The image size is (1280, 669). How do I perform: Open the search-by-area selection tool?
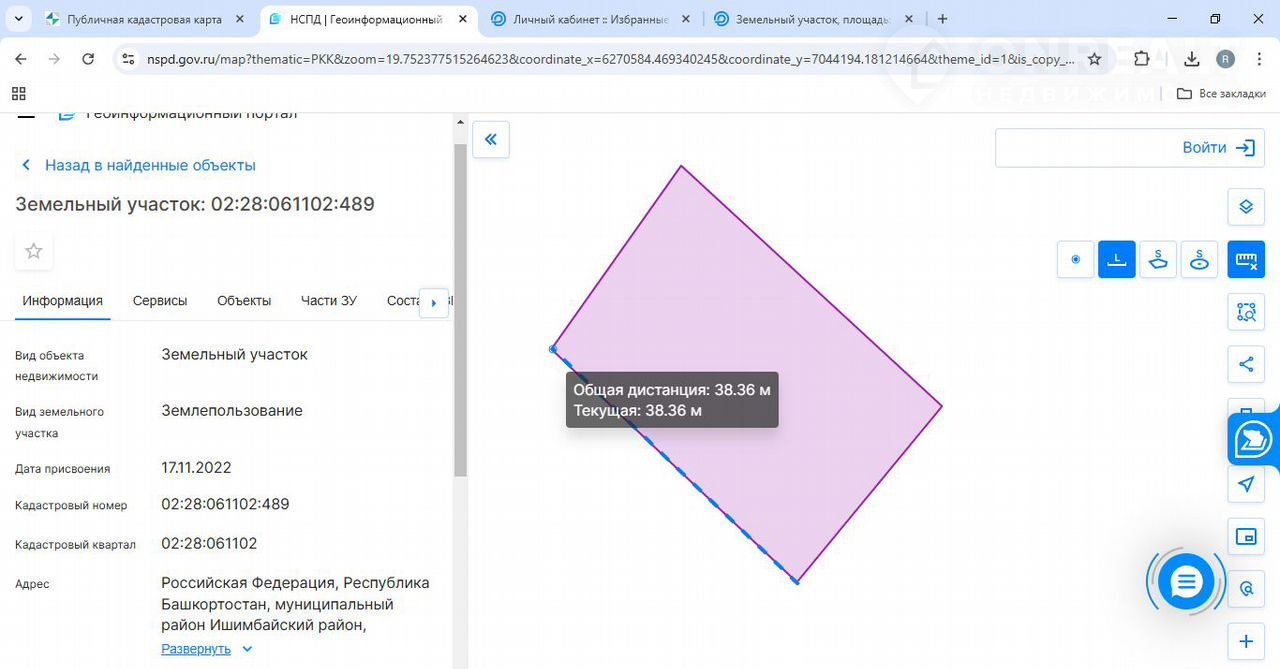(x=1246, y=312)
